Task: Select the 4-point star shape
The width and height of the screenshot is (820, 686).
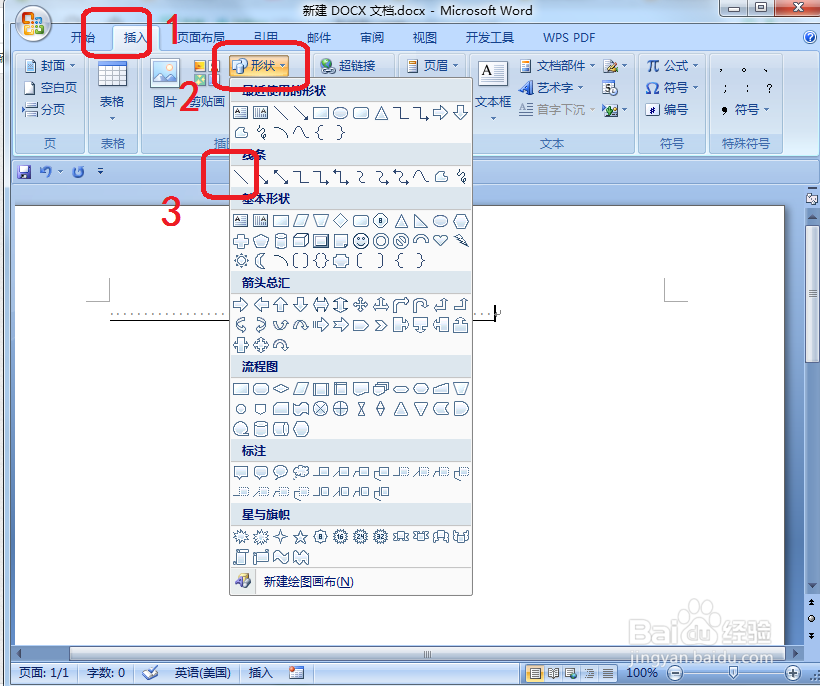Action: click(281, 536)
